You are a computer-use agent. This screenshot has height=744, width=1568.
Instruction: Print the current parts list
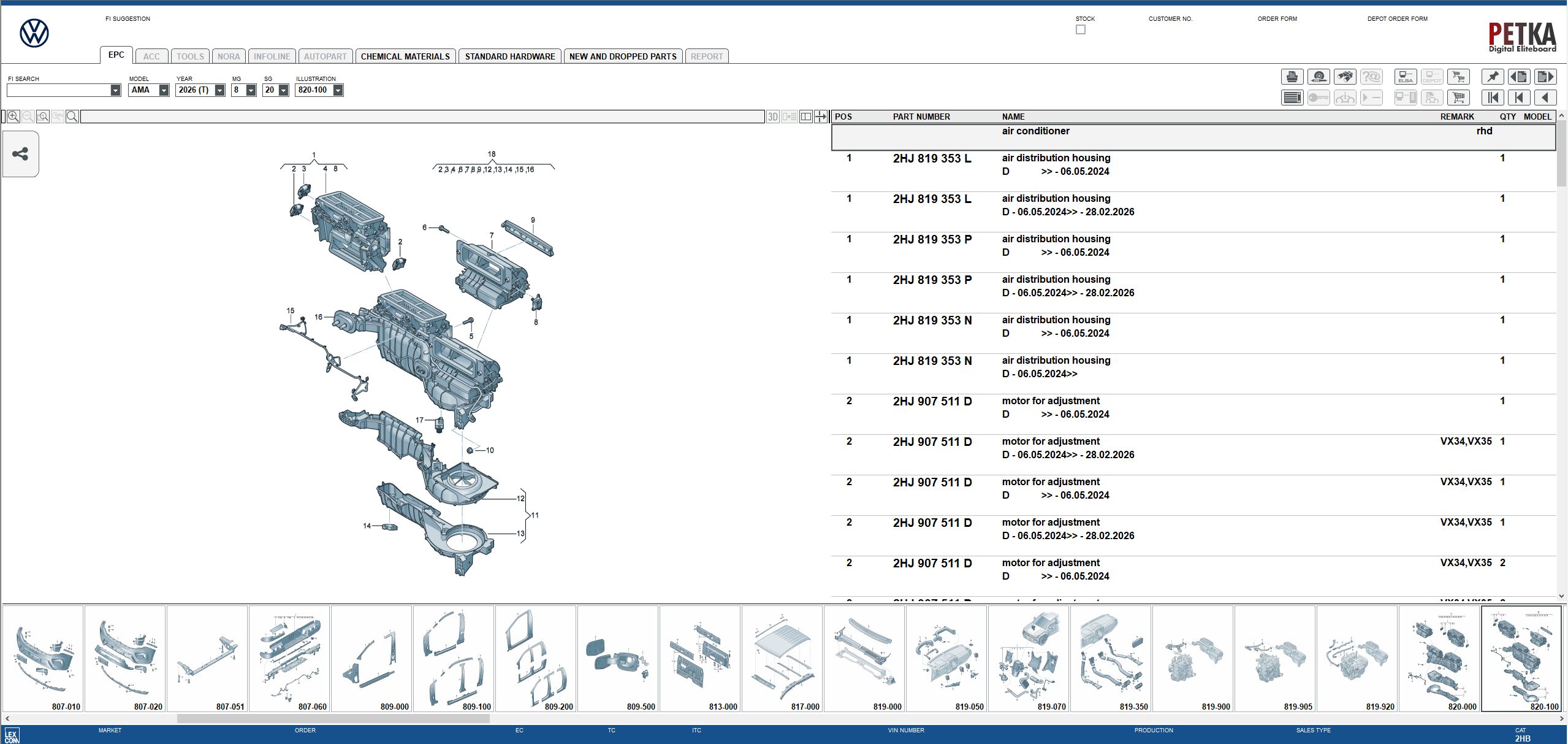point(1293,77)
